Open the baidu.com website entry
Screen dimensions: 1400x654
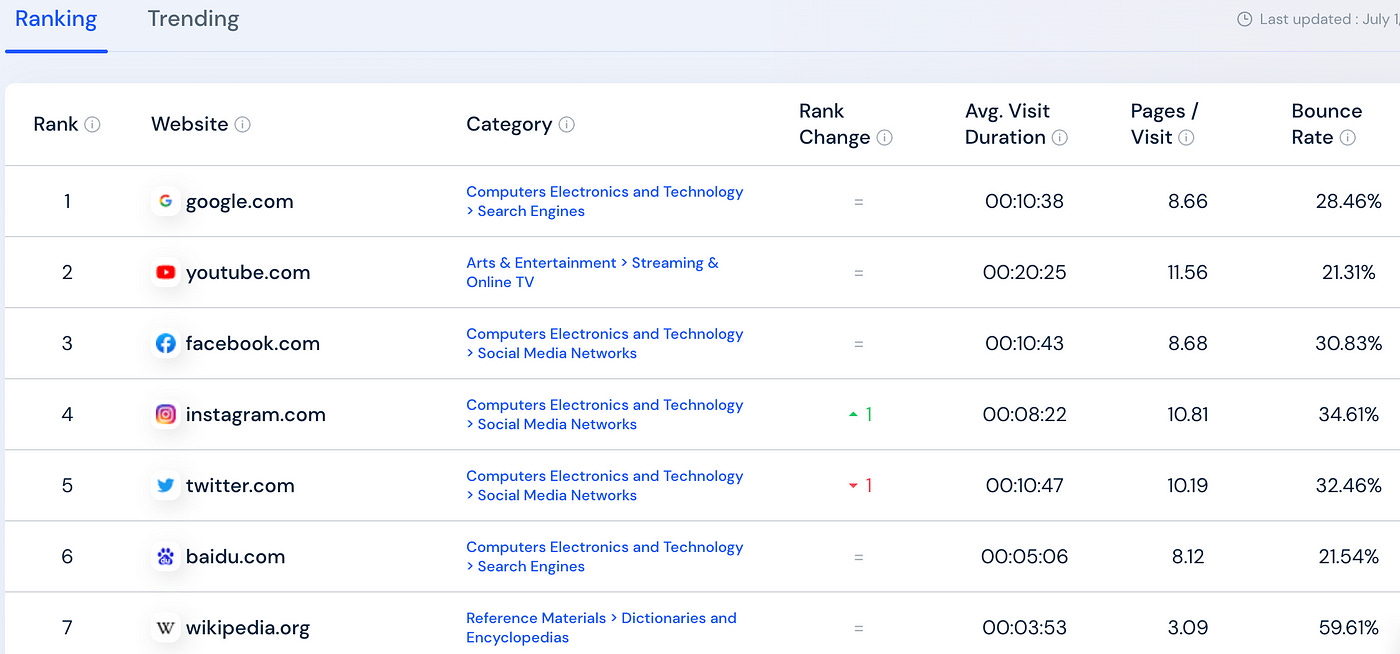pyautogui.click(x=236, y=556)
